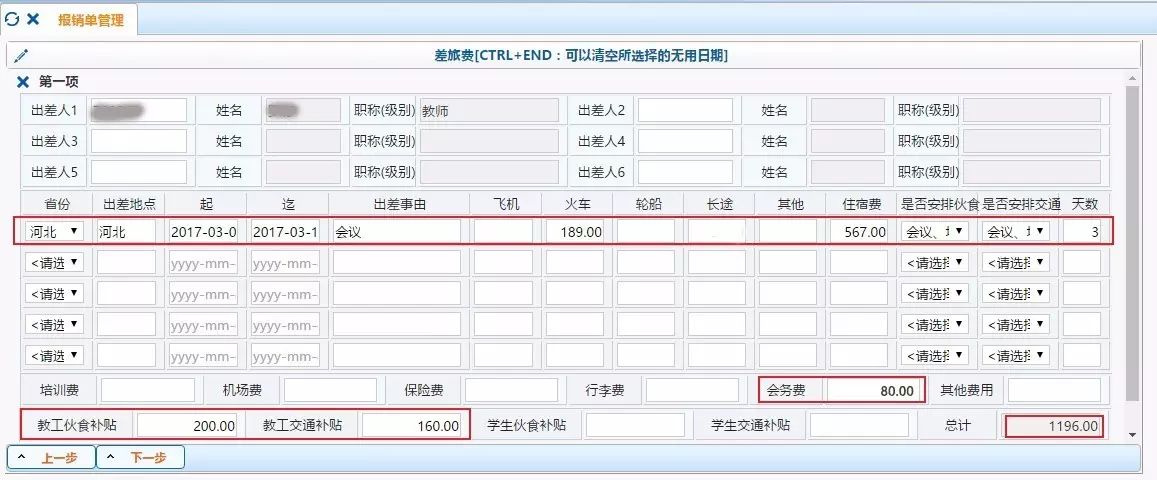This screenshot has width=1157, height=480.
Task: Remove 第一项 with its X icon
Action: click(x=23, y=82)
